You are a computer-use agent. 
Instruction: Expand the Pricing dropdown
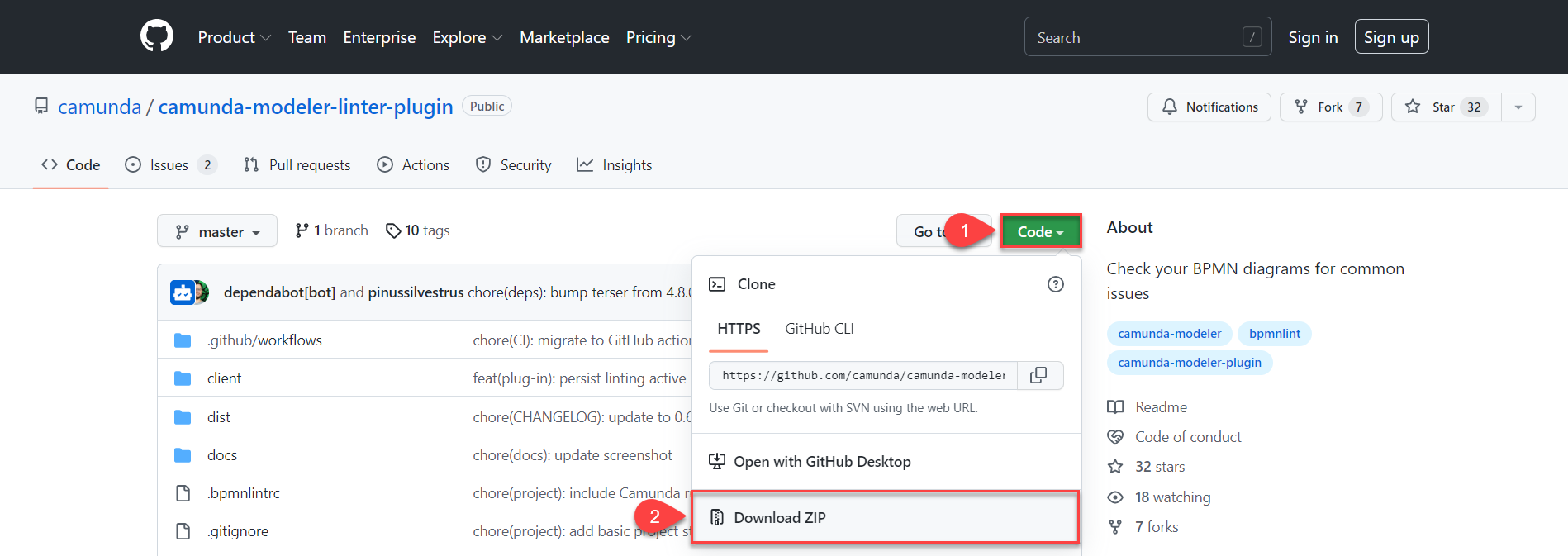[x=658, y=37]
